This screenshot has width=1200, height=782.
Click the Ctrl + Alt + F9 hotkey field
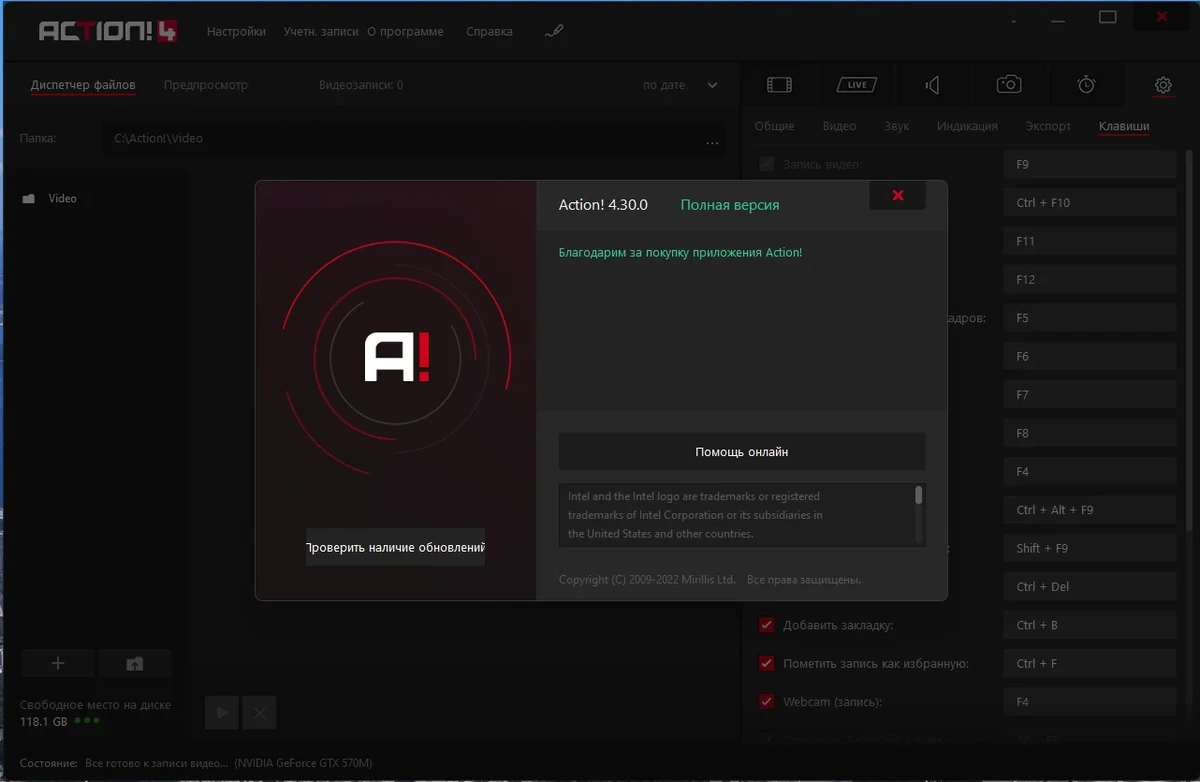coord(1090,510)
